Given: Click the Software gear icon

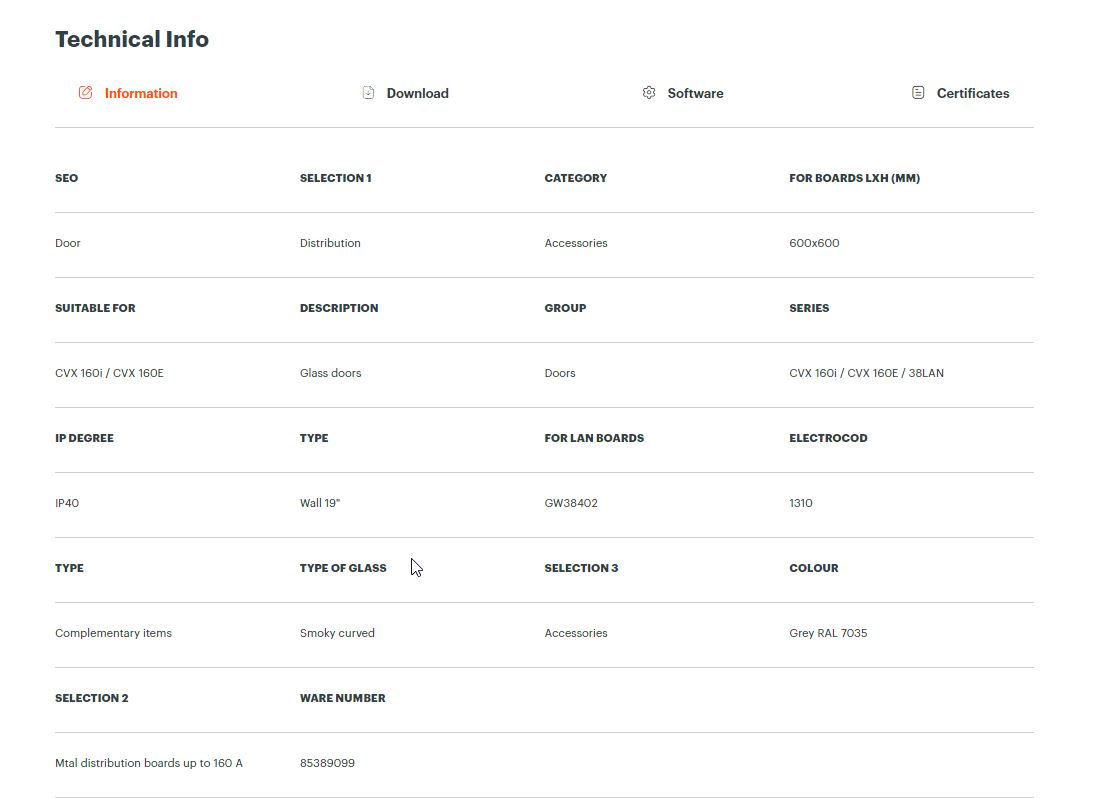Looking at the screenshot, I should click(x=649, y=92).
